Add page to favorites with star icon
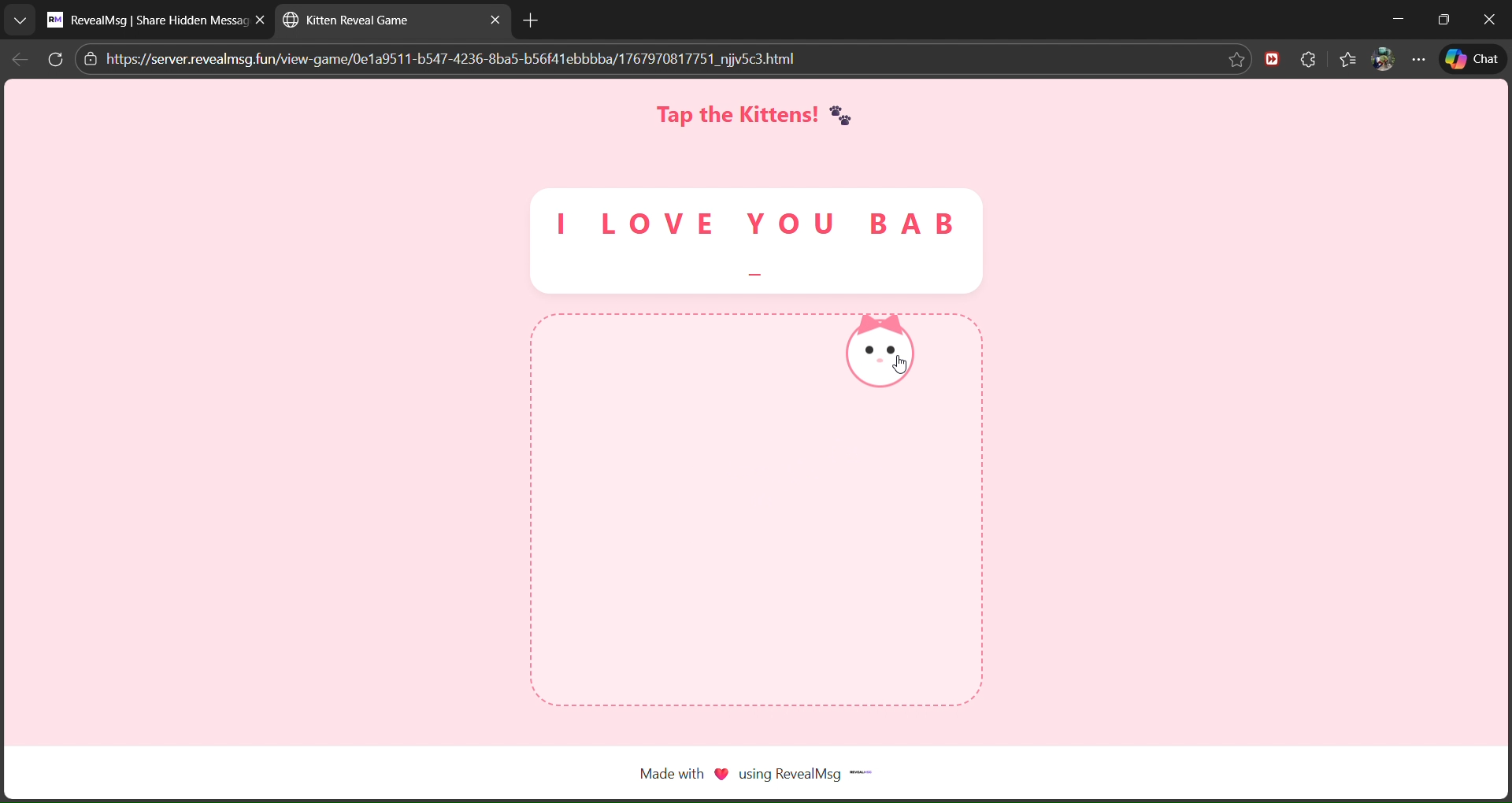1512x803 pixels. pyautogui.click(x=1236, y=60)
